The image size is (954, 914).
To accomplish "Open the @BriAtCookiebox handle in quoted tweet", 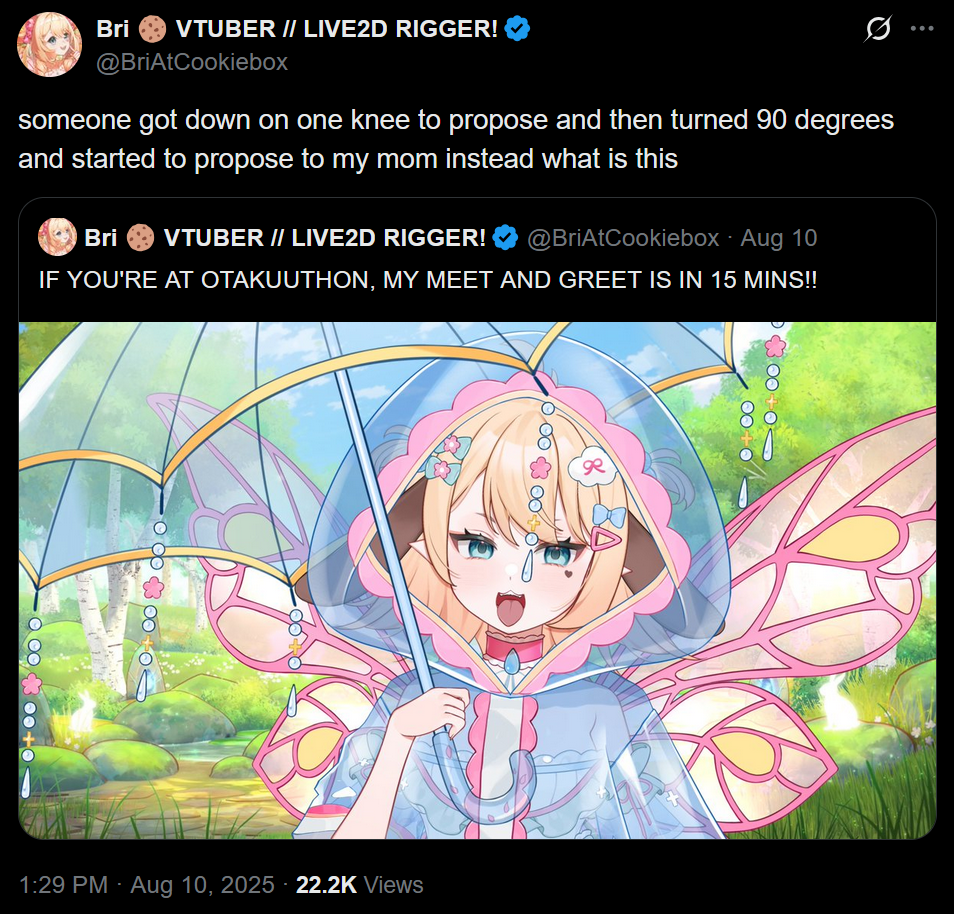I will coord(623,238).
